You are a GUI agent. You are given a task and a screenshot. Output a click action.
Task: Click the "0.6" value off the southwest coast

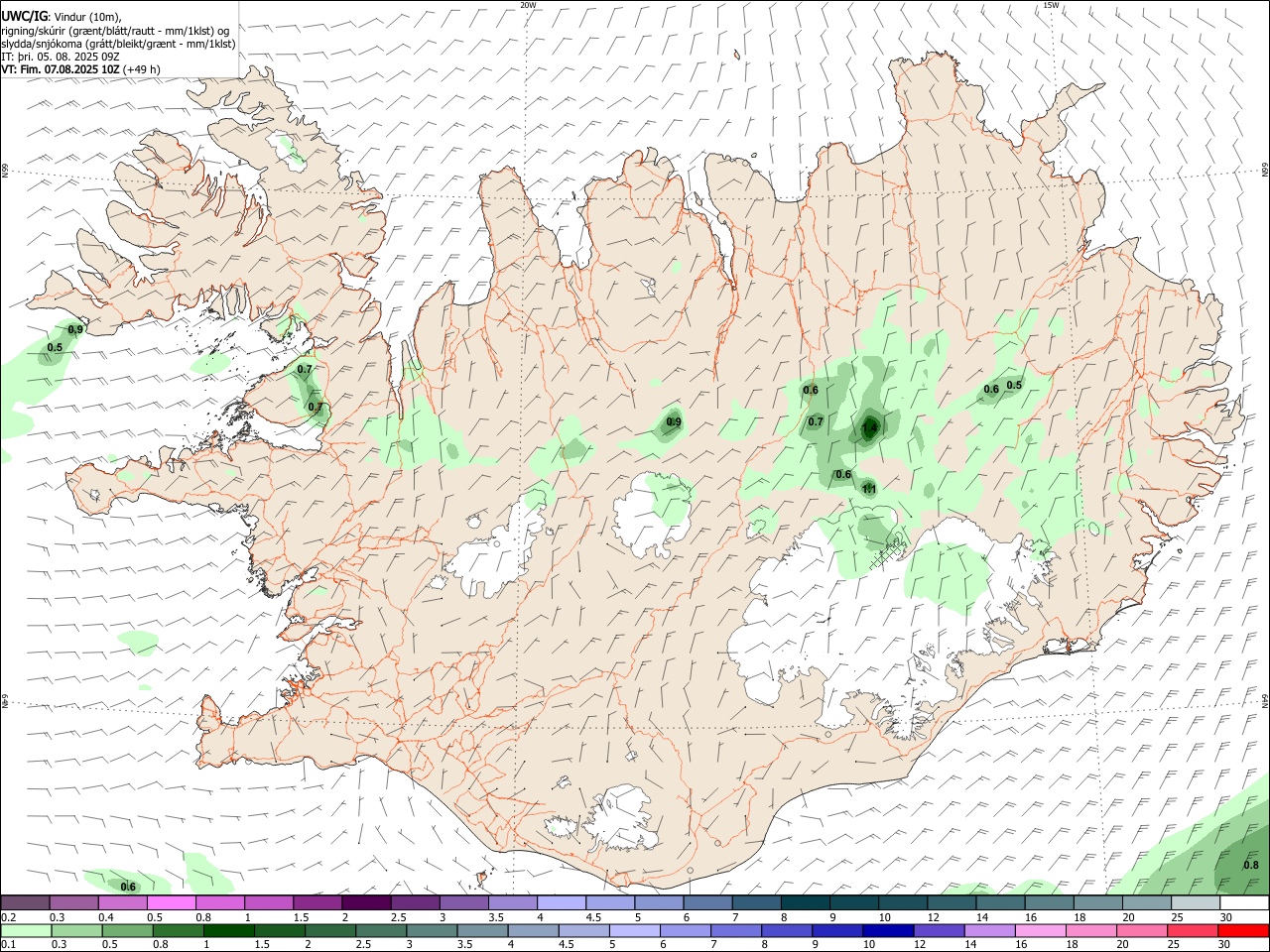tap(128, 887)
